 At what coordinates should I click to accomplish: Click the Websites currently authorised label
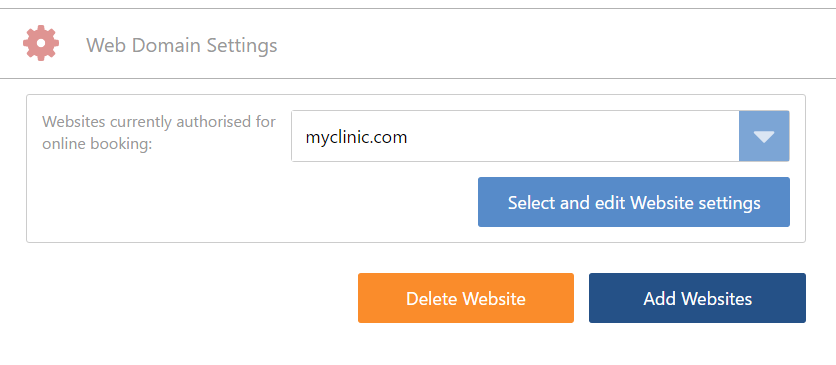[159, 133]
